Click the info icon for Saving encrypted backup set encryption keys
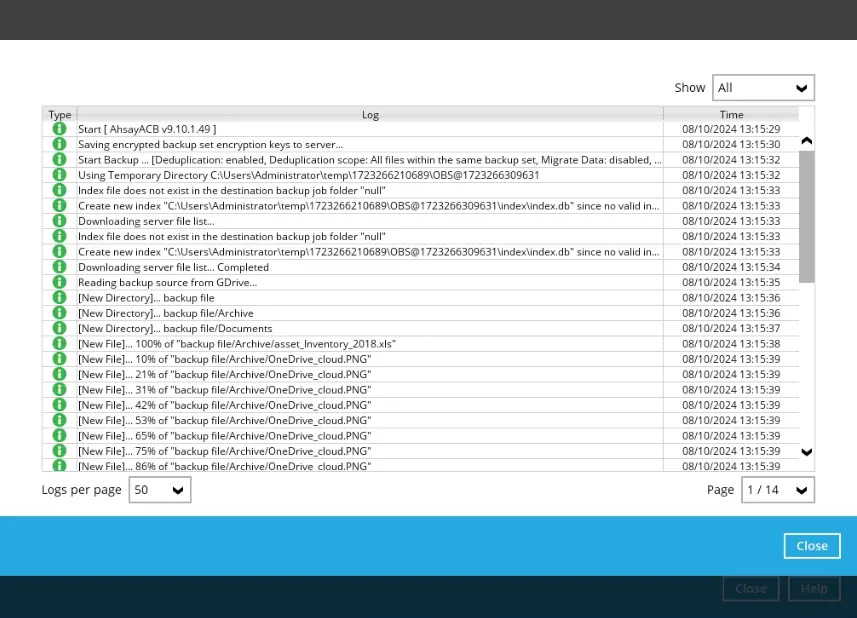The width and height of the screenshot is (857, 618). point(59,144)
